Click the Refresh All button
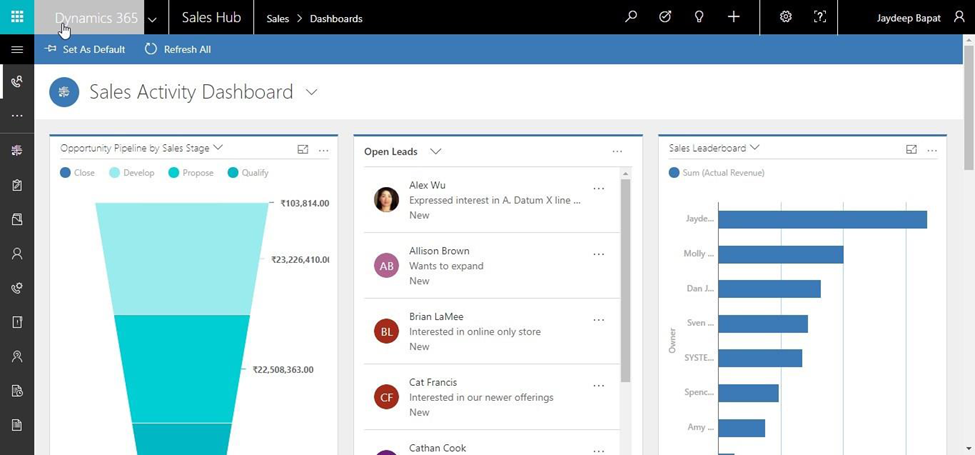Image resolution: width=975 pixels, height=455 pixels. pos(178,49)
